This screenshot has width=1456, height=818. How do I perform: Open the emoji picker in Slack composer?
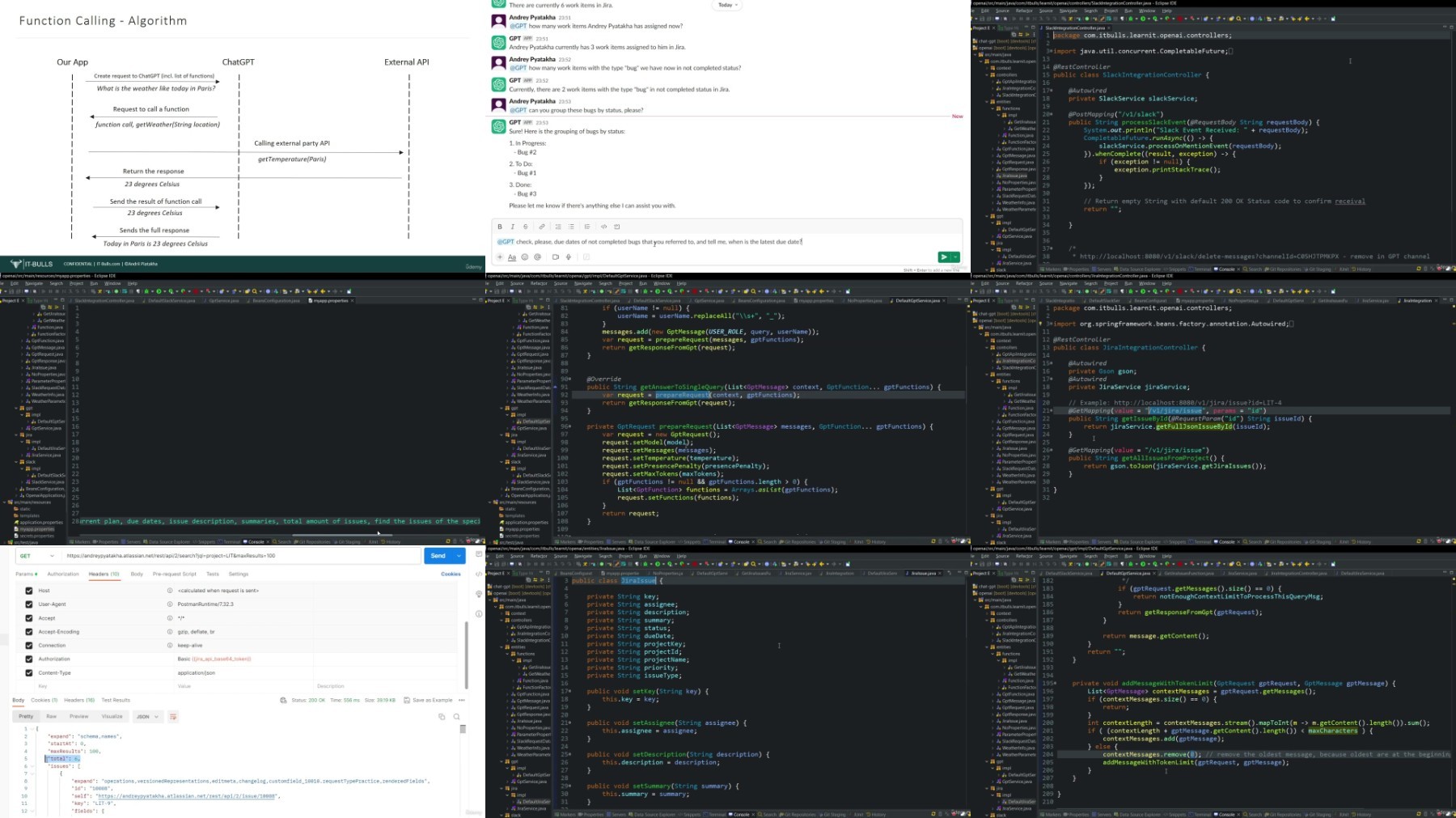[x=524, y=257]
